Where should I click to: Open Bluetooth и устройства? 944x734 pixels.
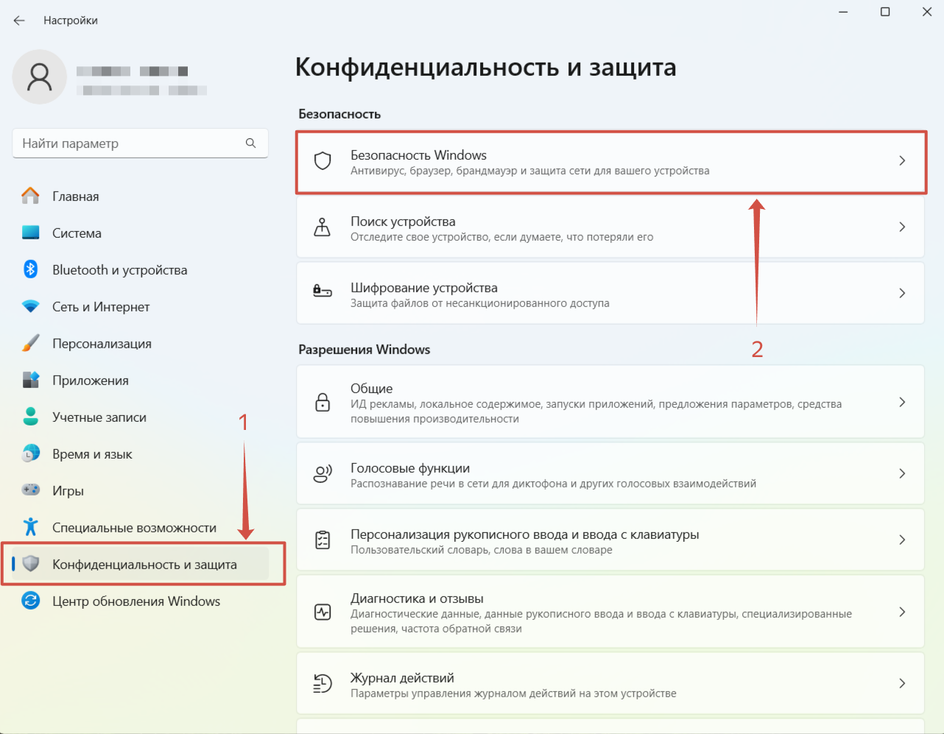(140, 270)
